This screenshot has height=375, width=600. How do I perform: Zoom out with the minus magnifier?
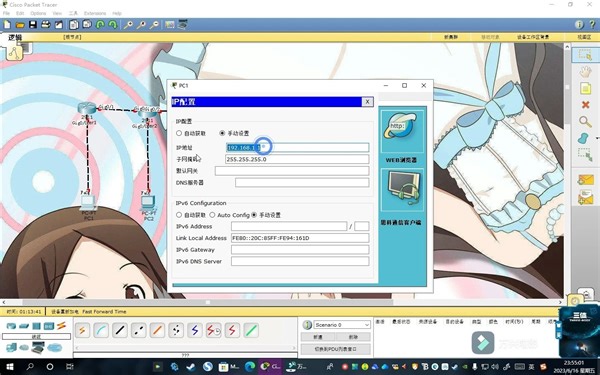tap(154, 25)
